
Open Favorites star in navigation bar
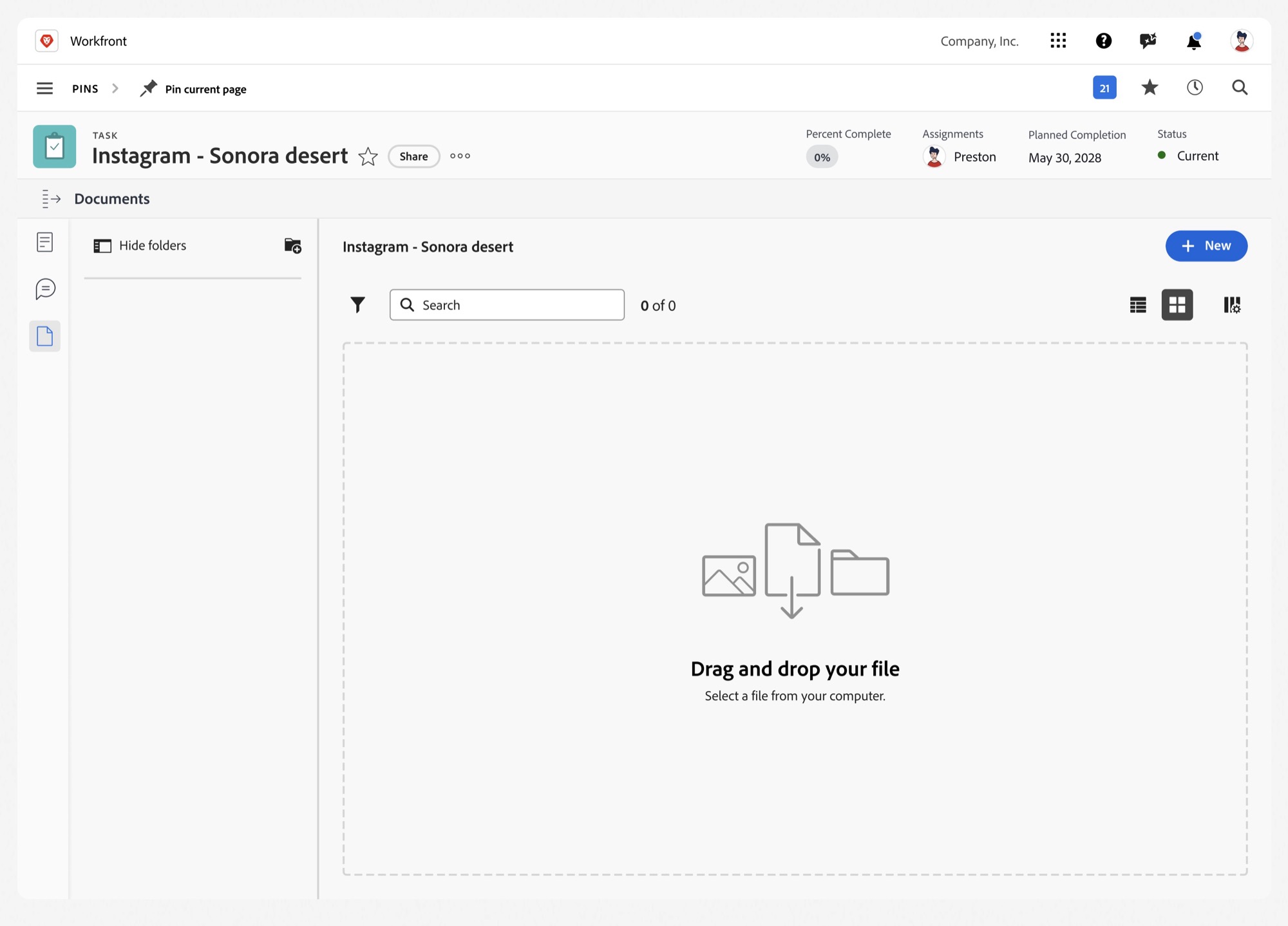[x=1150, y=88]
